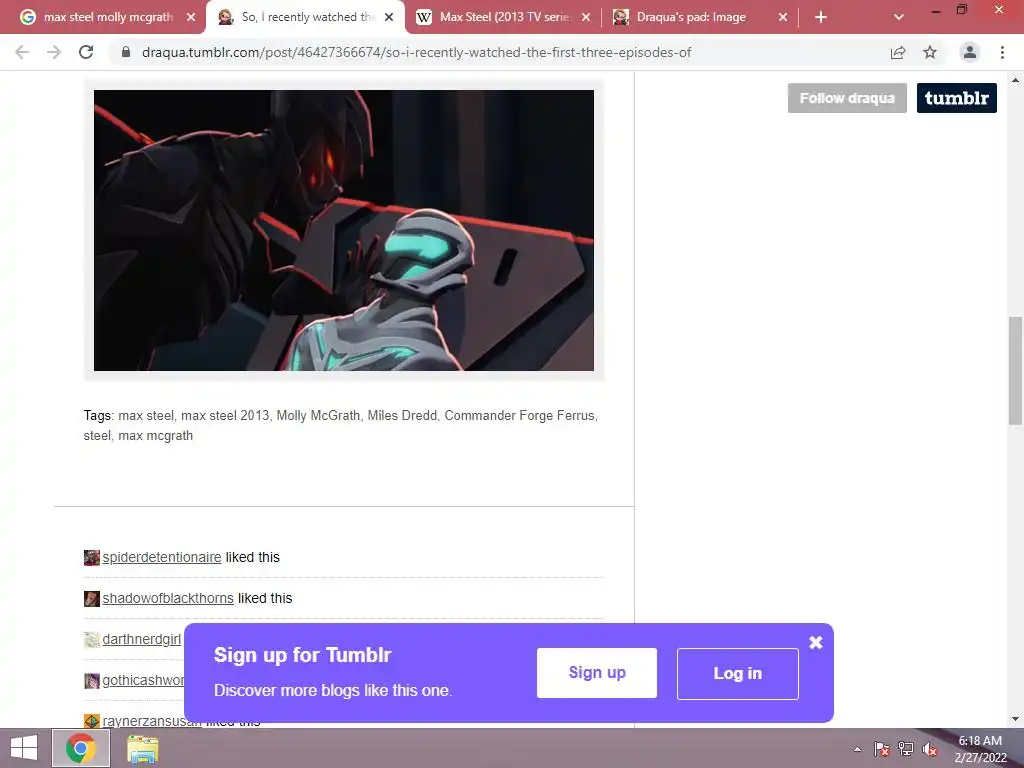Open the Max Steel screenshot image

pos(344,230)
